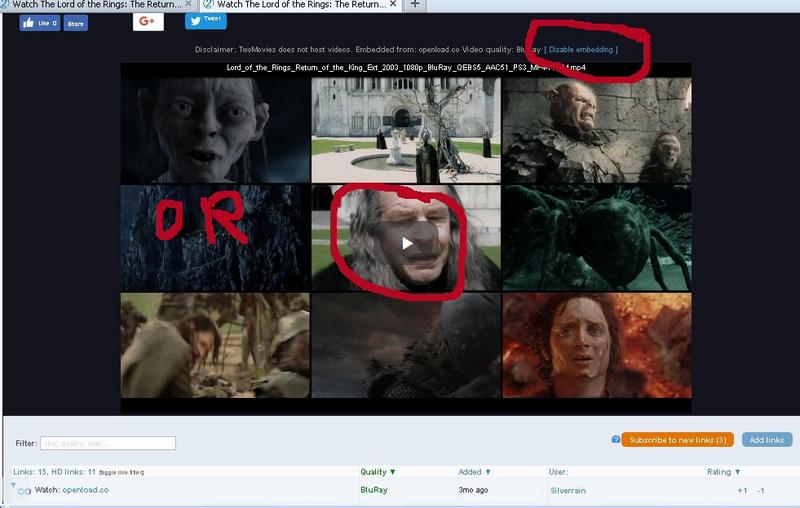
Task: Click the Twitter Tweet button
Action: point(206,21)
